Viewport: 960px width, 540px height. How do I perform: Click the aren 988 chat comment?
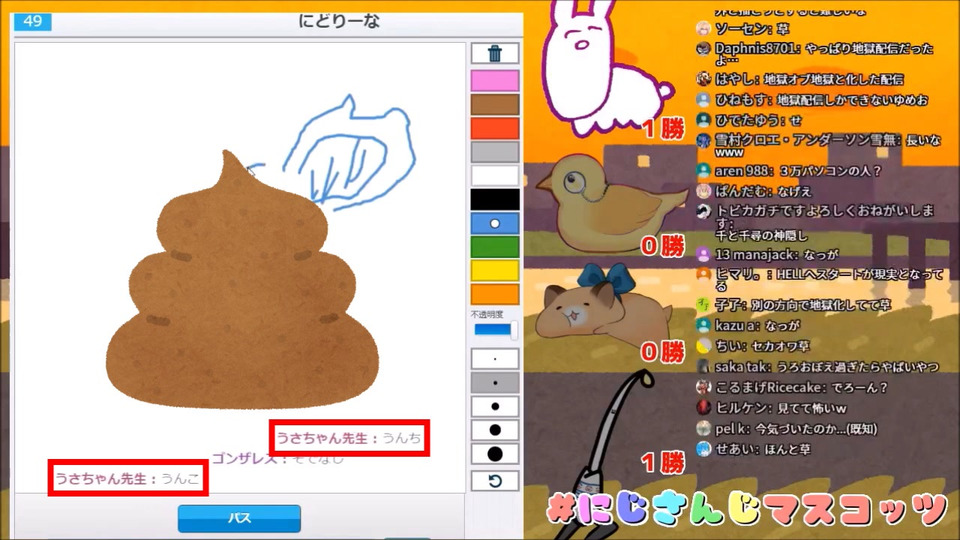pyautogui.click(x=789, y=171)
